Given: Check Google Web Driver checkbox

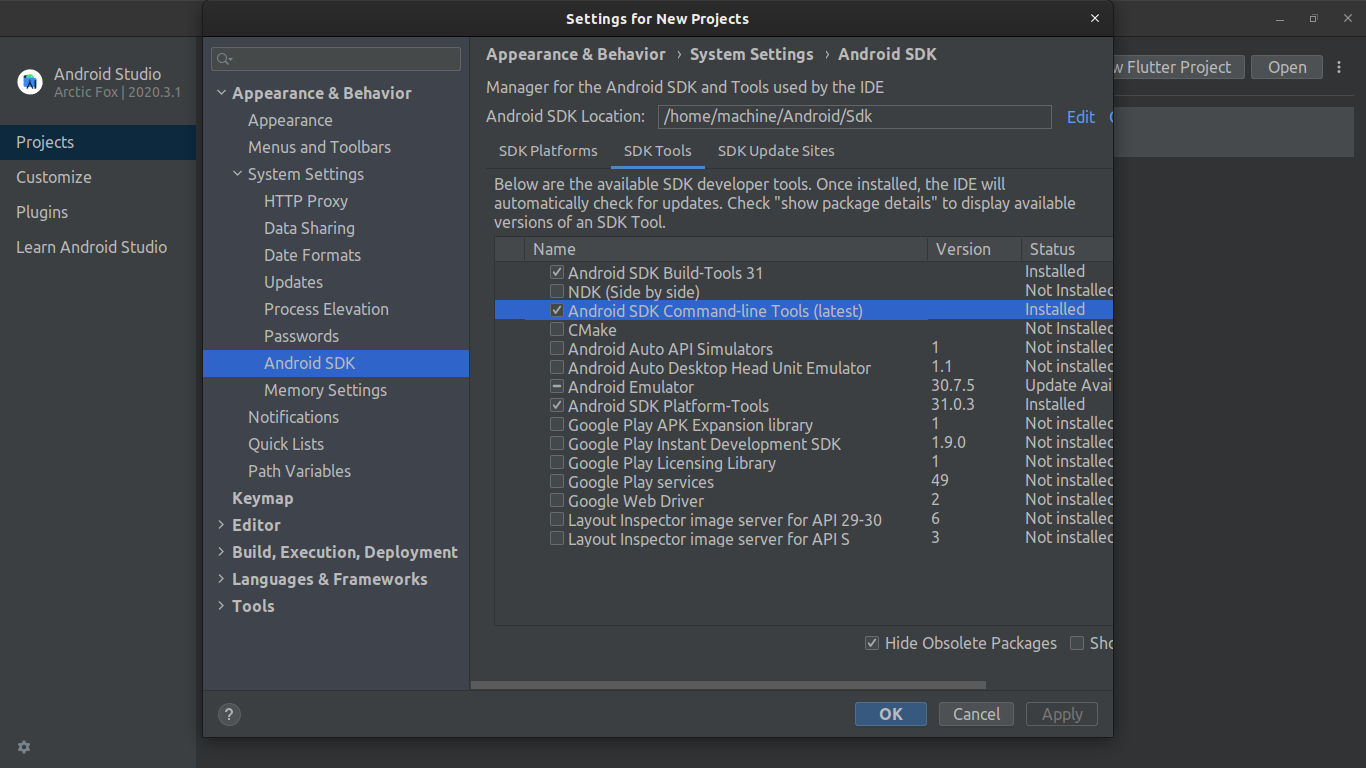Looking at the screenshot, I should click(x=557, y=500).
